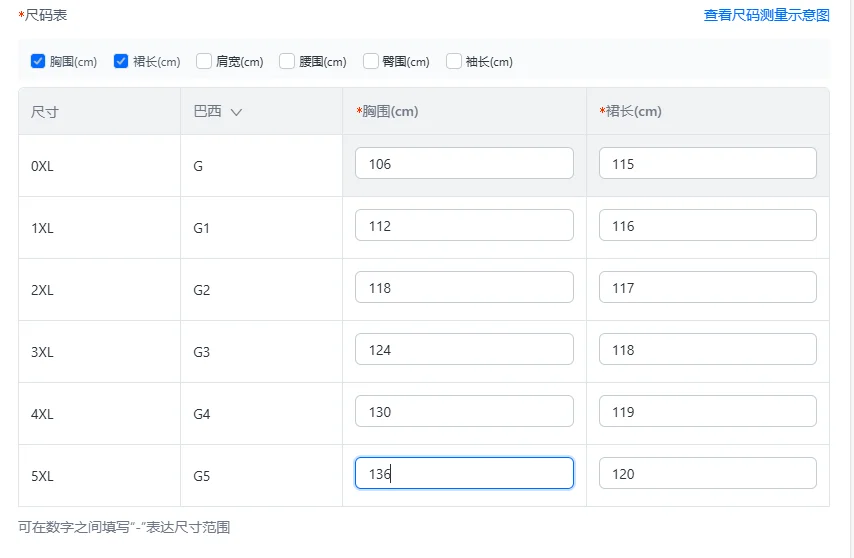Enable the 肩宽(cm) checkbox

(x=204, y=61)
